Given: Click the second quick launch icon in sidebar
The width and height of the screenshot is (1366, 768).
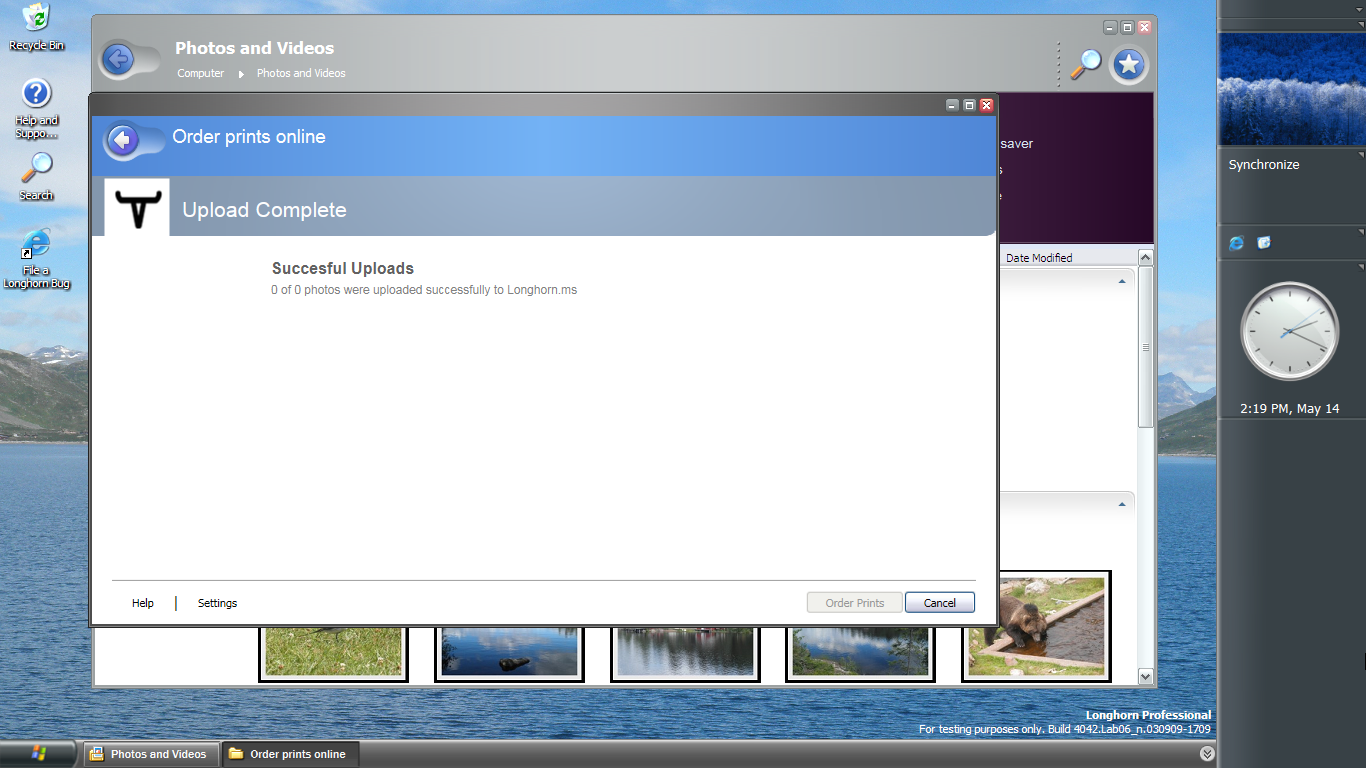Looking at the screenshot, I should click(1264, 243).
